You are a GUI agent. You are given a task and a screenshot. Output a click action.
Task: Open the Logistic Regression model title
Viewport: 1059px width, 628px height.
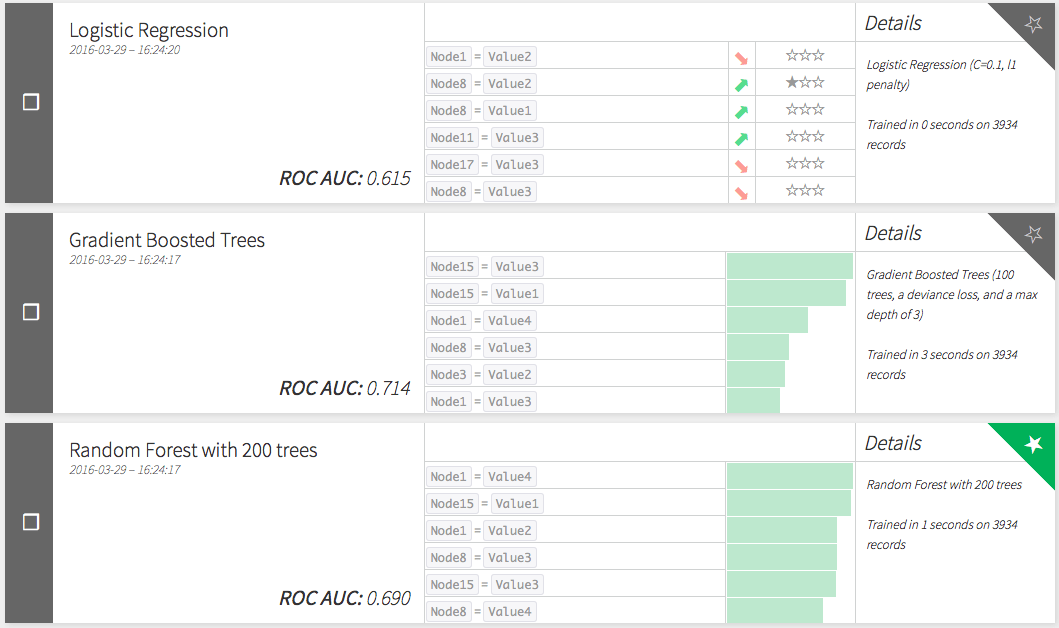click(149, 30)
